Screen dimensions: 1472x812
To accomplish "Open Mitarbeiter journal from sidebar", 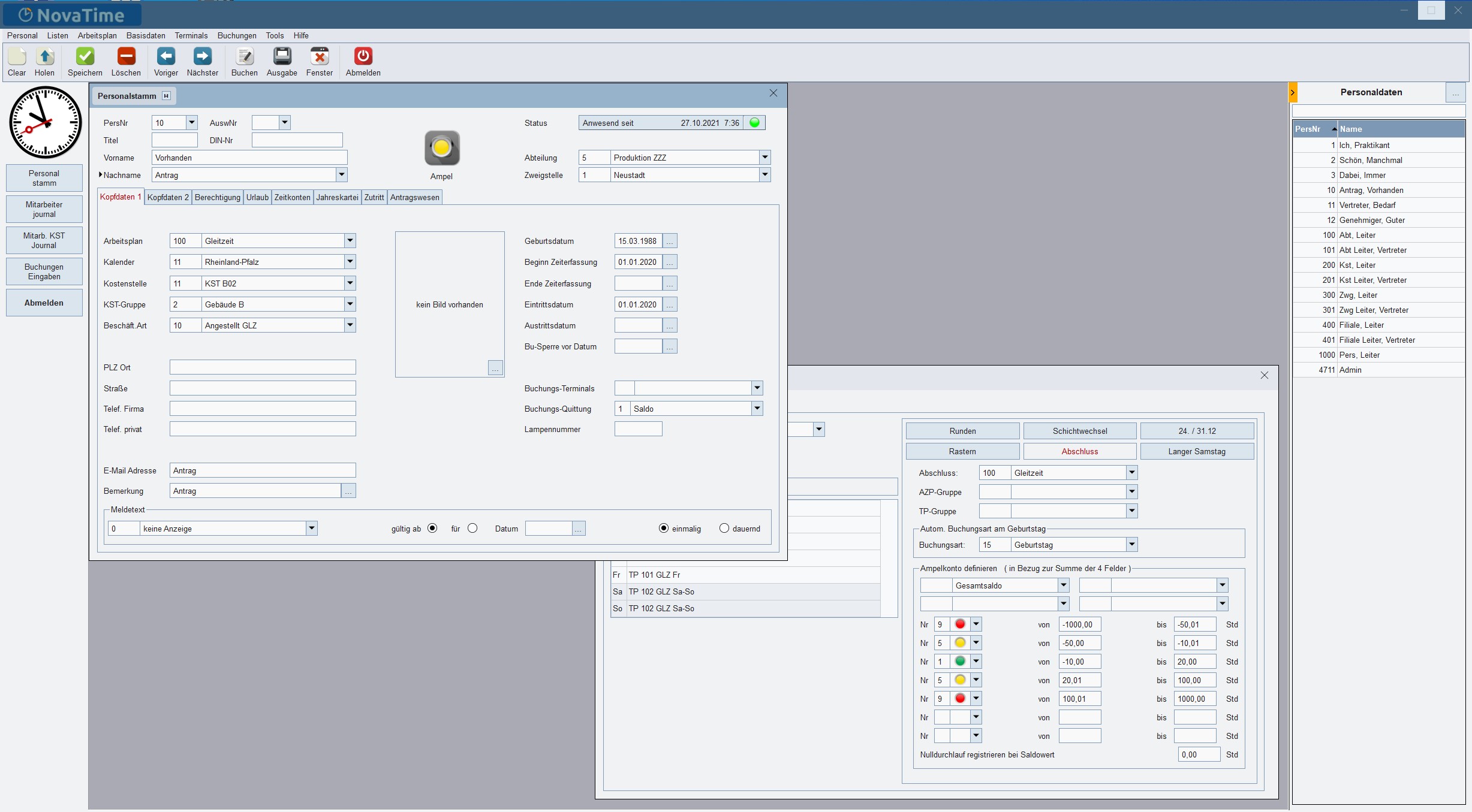I will click(x=44, y=209).
